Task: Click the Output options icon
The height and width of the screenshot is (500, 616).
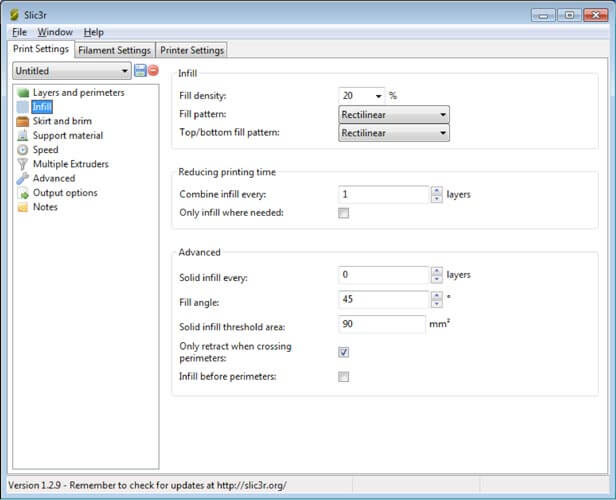Action: tap(23, 193)
